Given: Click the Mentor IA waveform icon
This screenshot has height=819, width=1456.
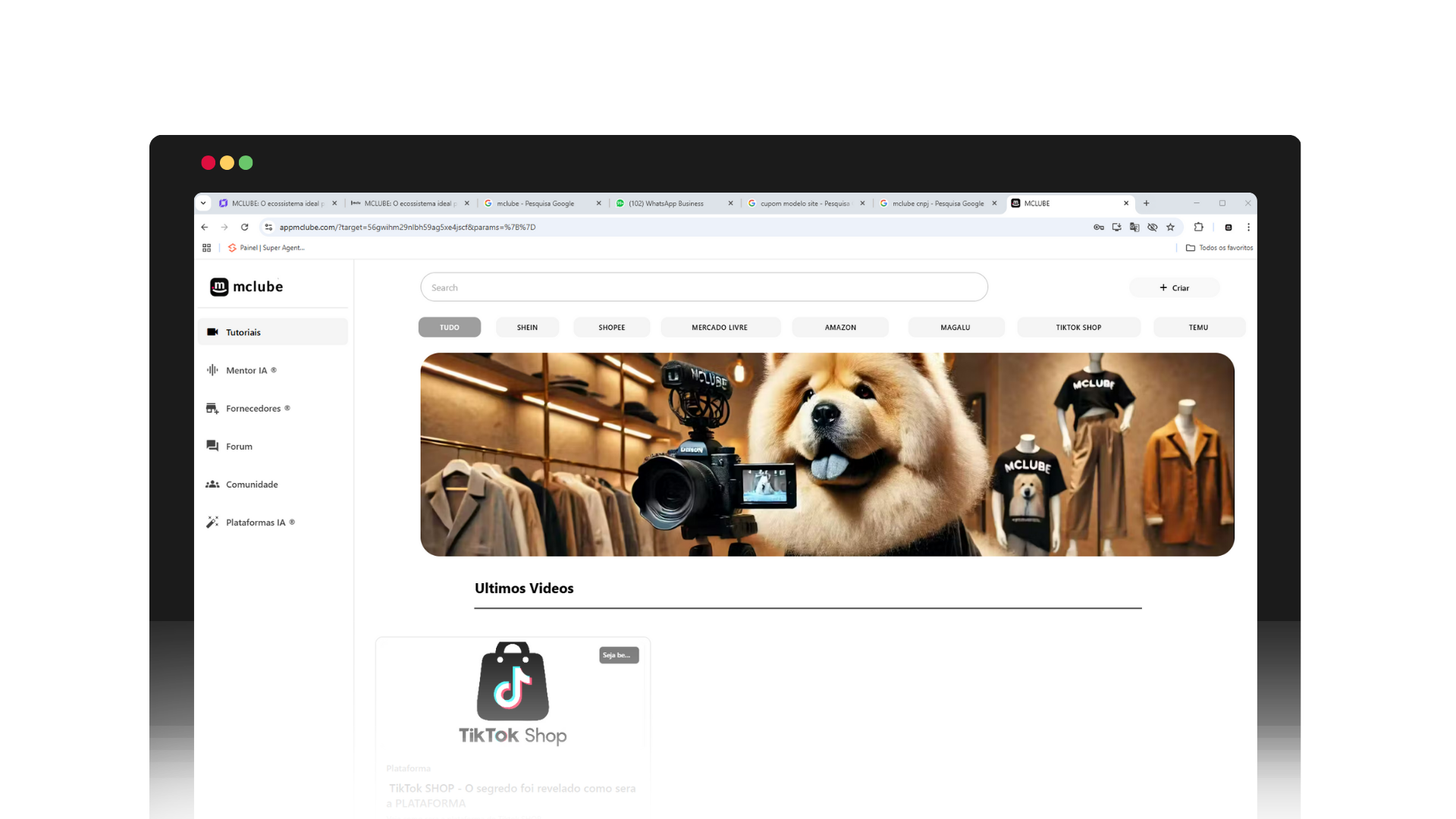Looking at the screenshot, I should [212, 370].
